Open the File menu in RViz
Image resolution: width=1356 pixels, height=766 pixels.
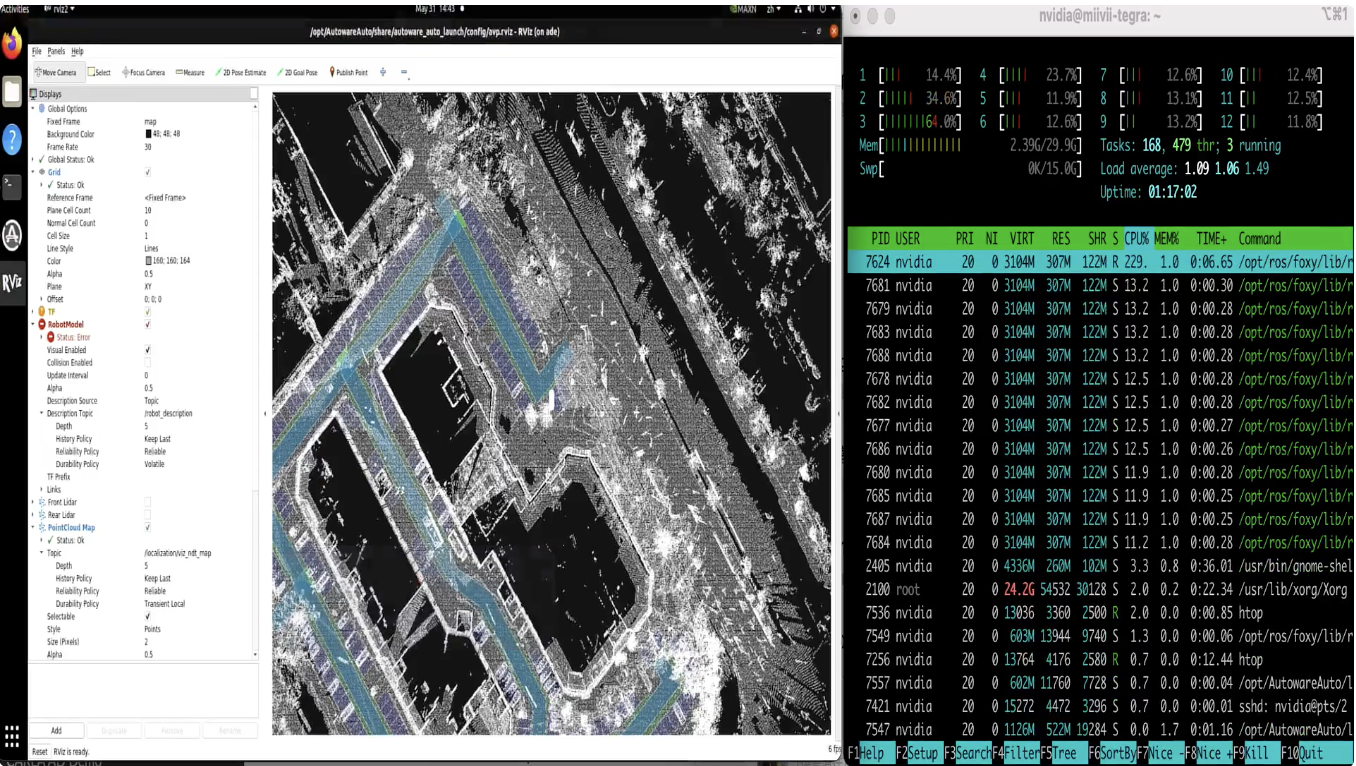(x=37, y=51)
